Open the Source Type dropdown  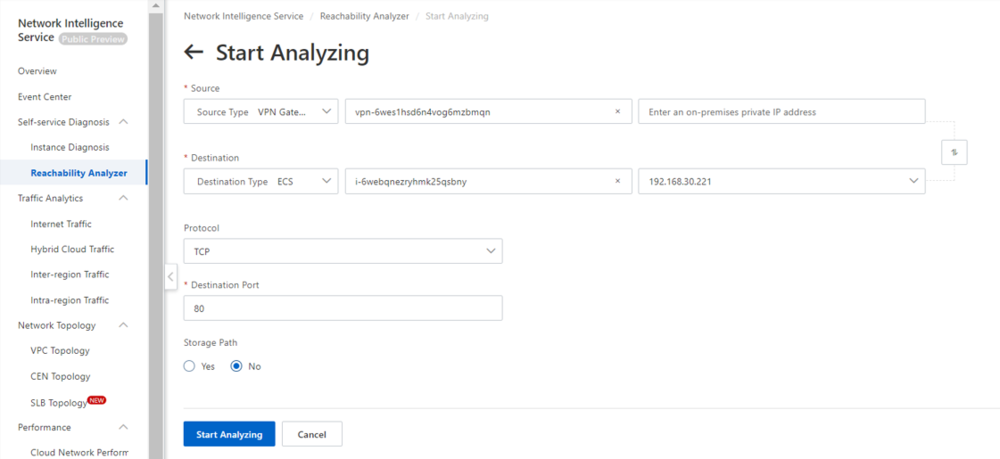[x=261, y=112]
